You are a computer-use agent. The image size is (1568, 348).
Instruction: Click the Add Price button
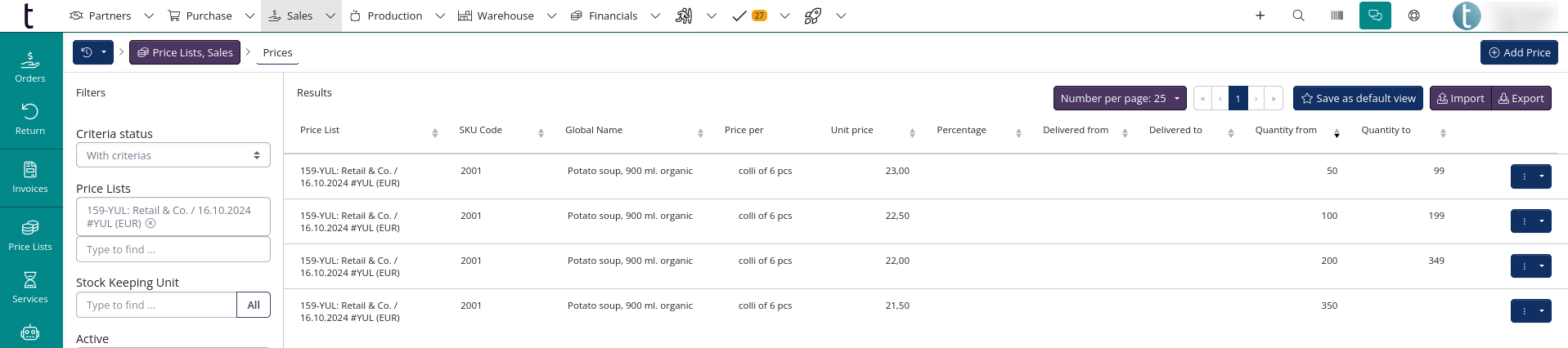(1519, 52)
